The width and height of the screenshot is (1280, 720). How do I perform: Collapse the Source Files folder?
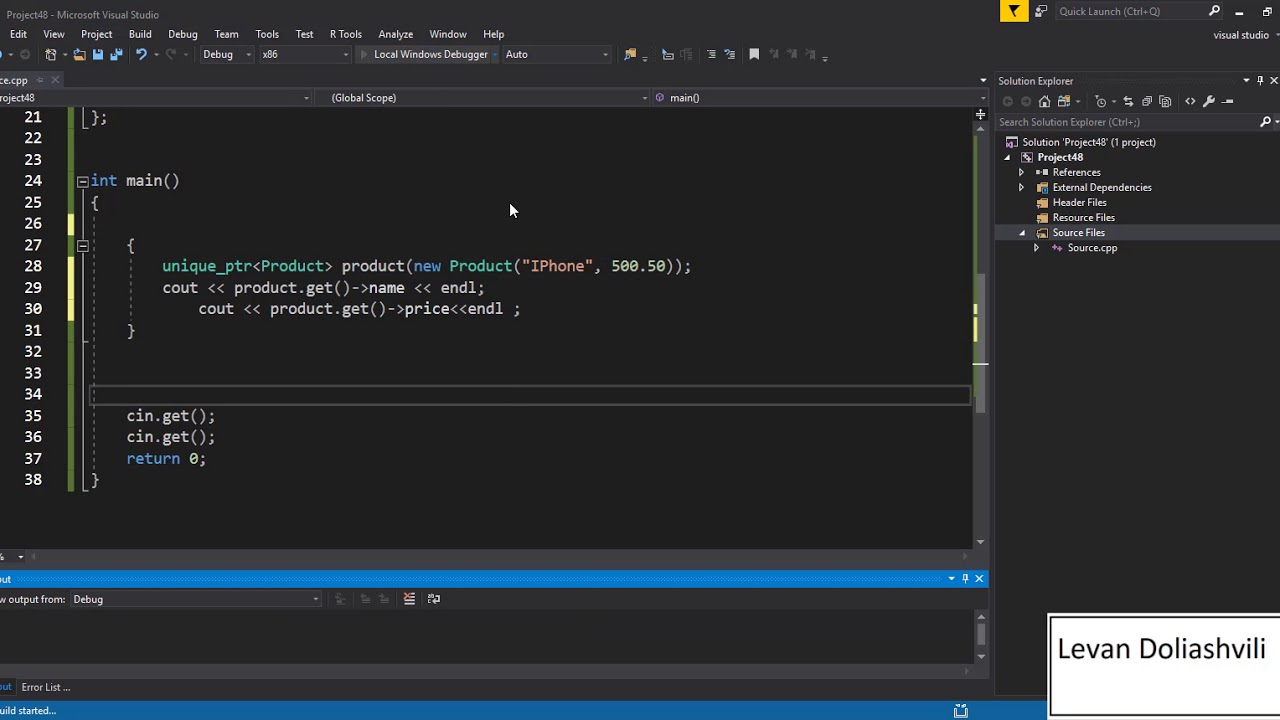1022,233
